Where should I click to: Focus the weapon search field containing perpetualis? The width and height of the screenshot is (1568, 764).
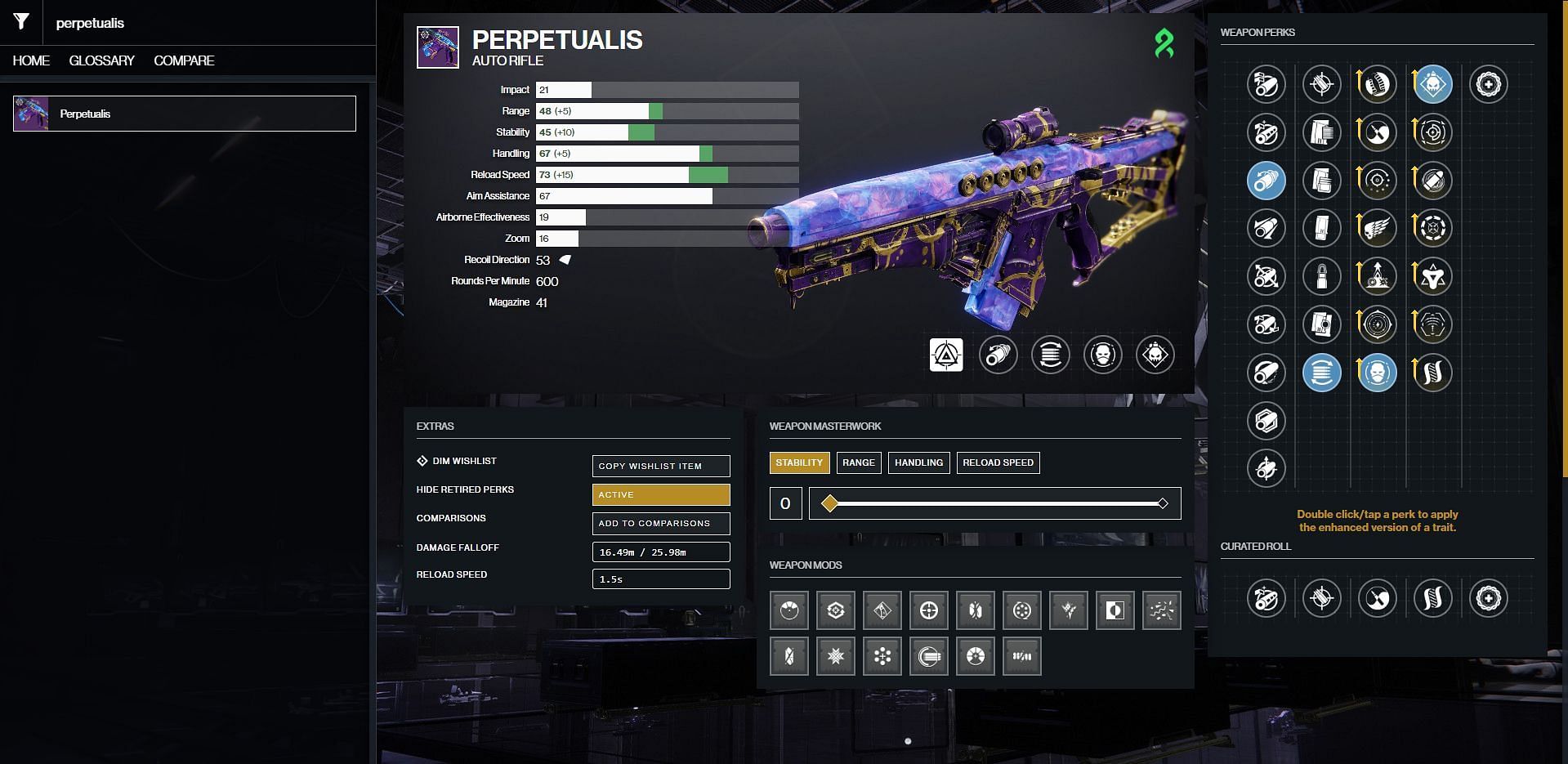coord(204,23)
